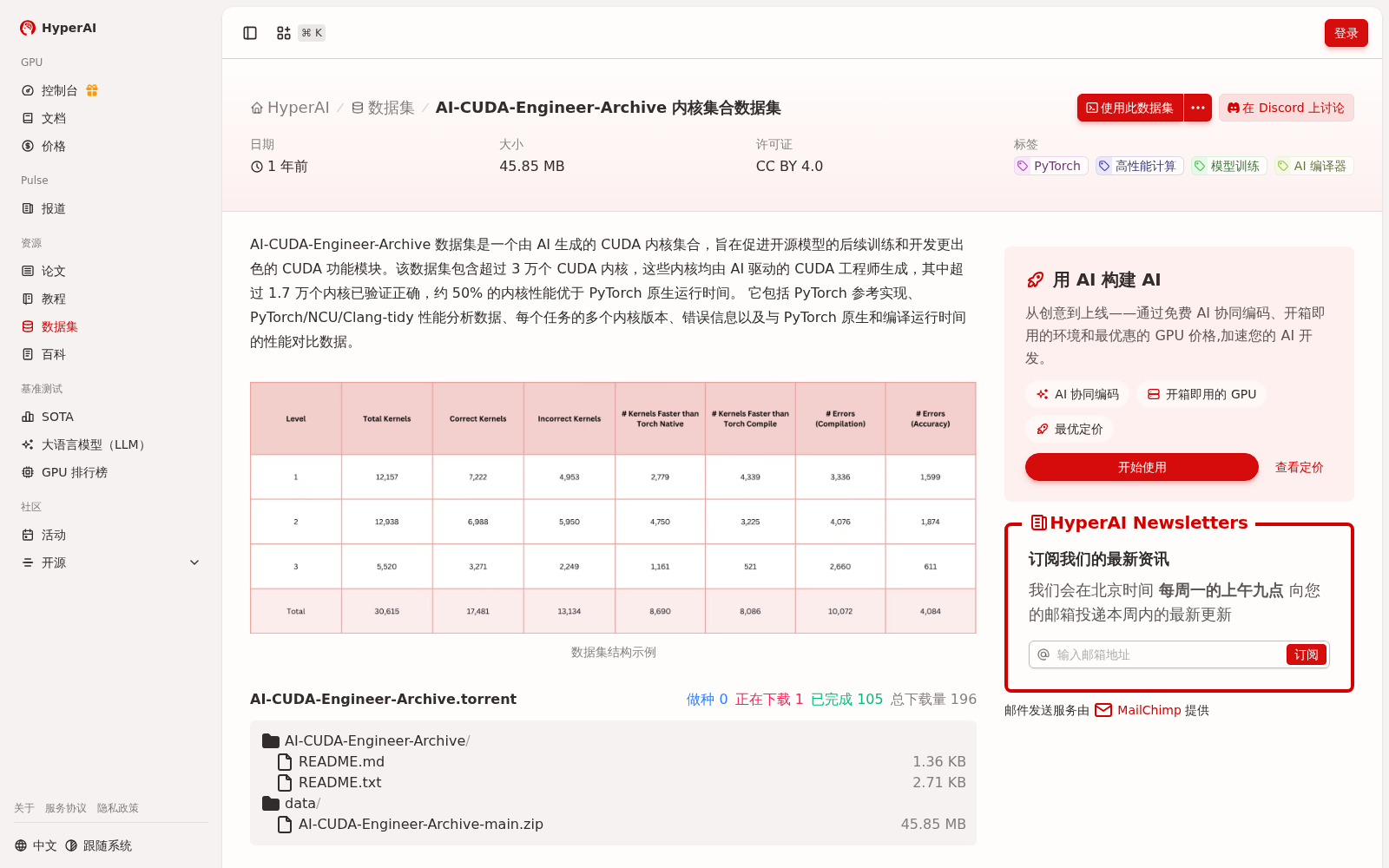Screen dimensions: 1389x868
Task: Click 在 Discord 上讨论 button
Action: click(1286, 108)
